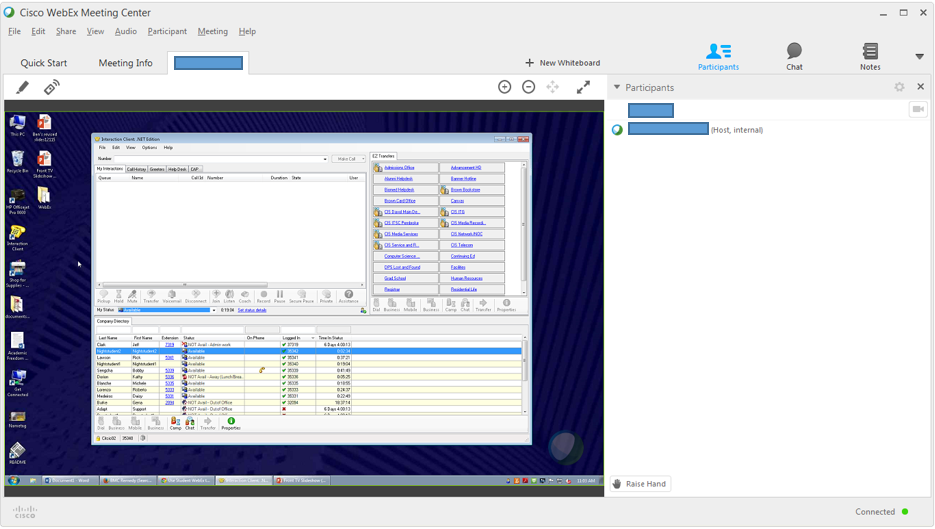The height and width of the screenshot is (529, 935).
Task: Open the Meeting menu
Action: [x=212, y=32]
